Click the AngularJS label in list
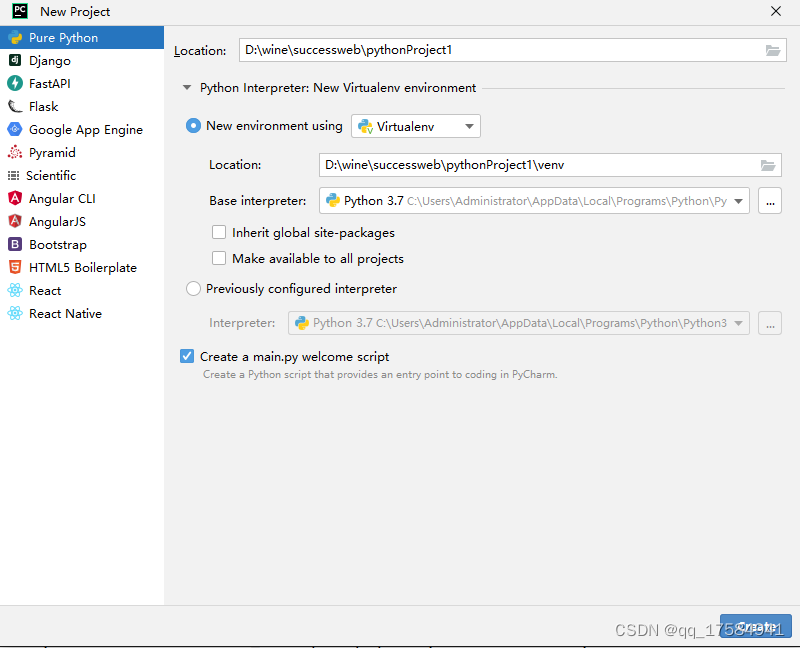This screenshot has height=648, width=800. pos(57,221)
